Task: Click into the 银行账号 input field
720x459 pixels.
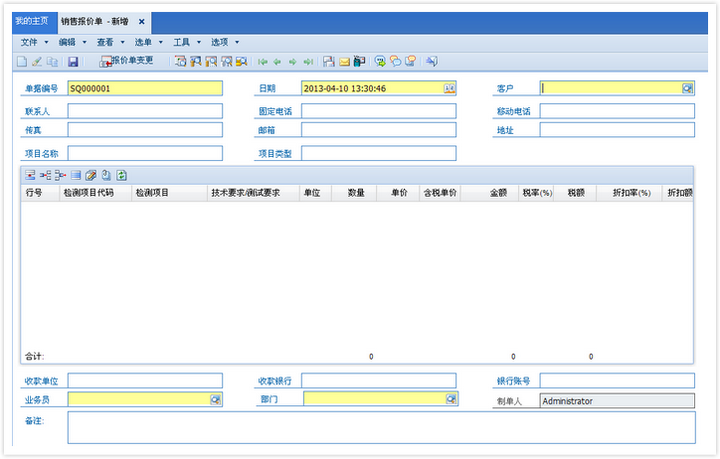Action: pos(617,381)
